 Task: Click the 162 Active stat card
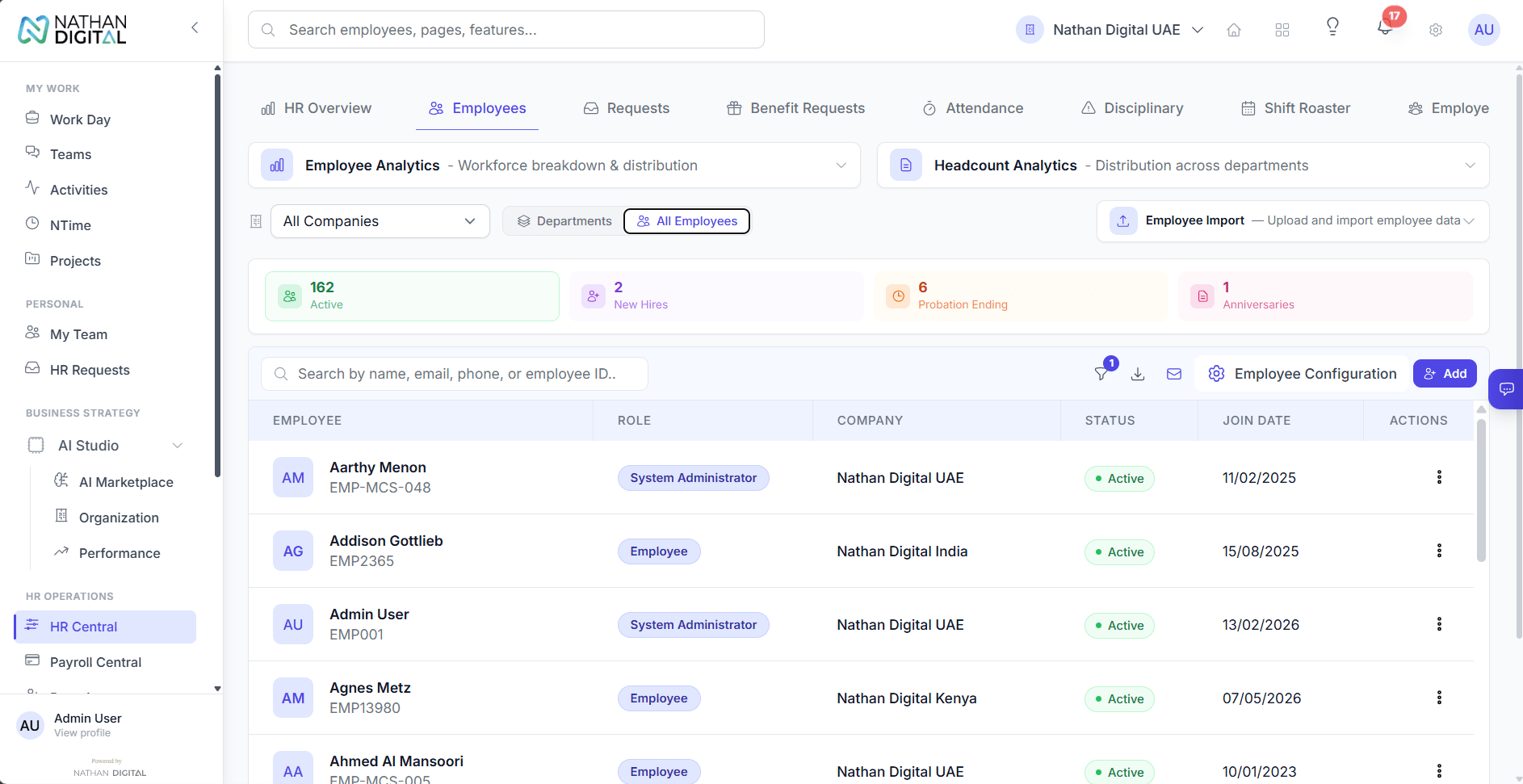click(412, 296)
